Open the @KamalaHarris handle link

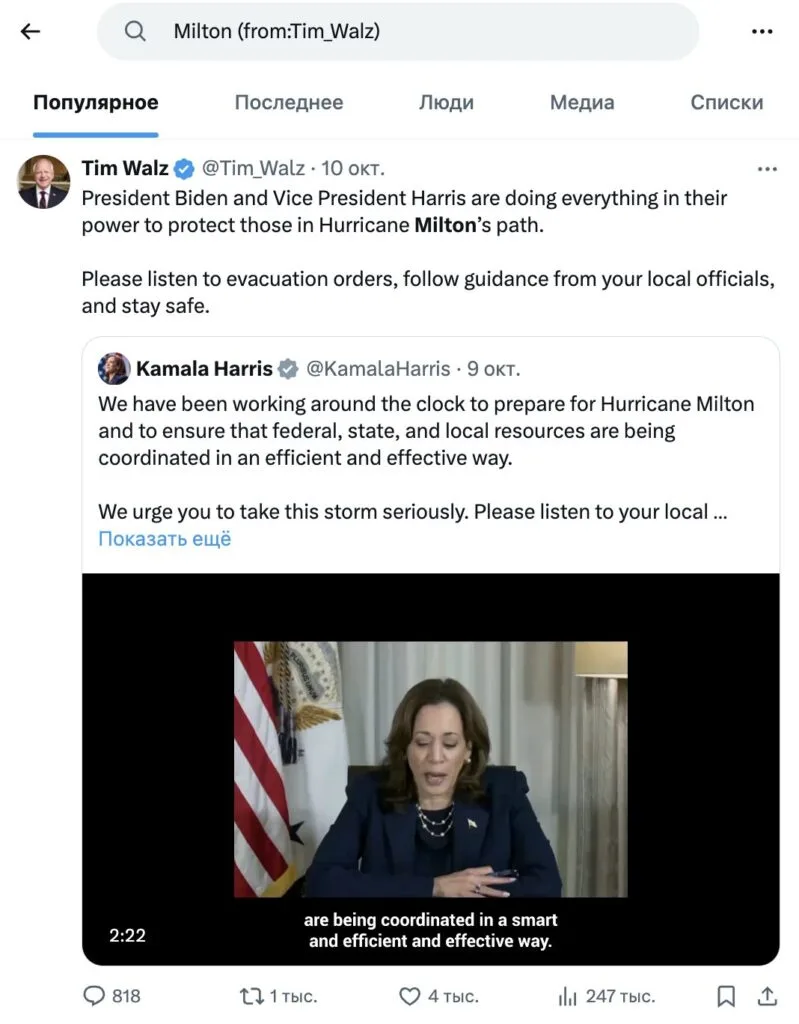(x=378, y=369)
